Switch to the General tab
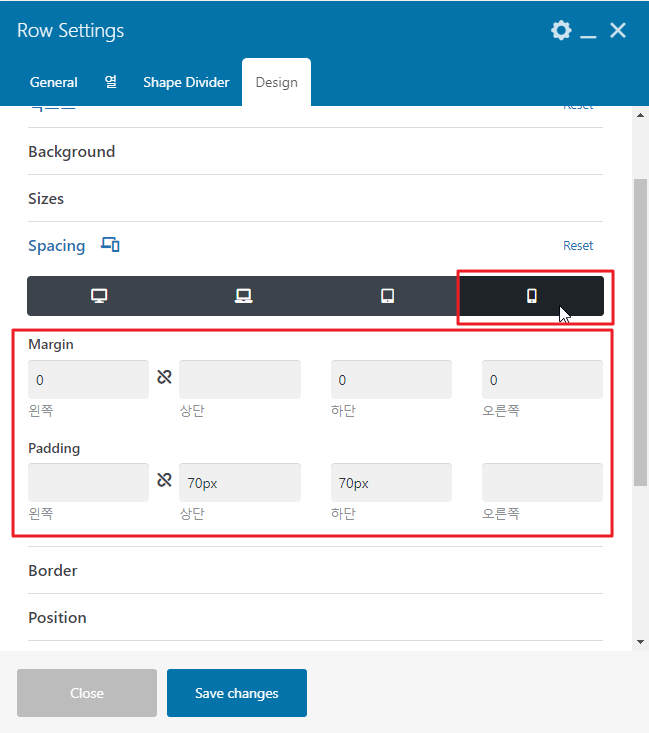The width and height of the screenshot is (649, 733). (53, 82)
